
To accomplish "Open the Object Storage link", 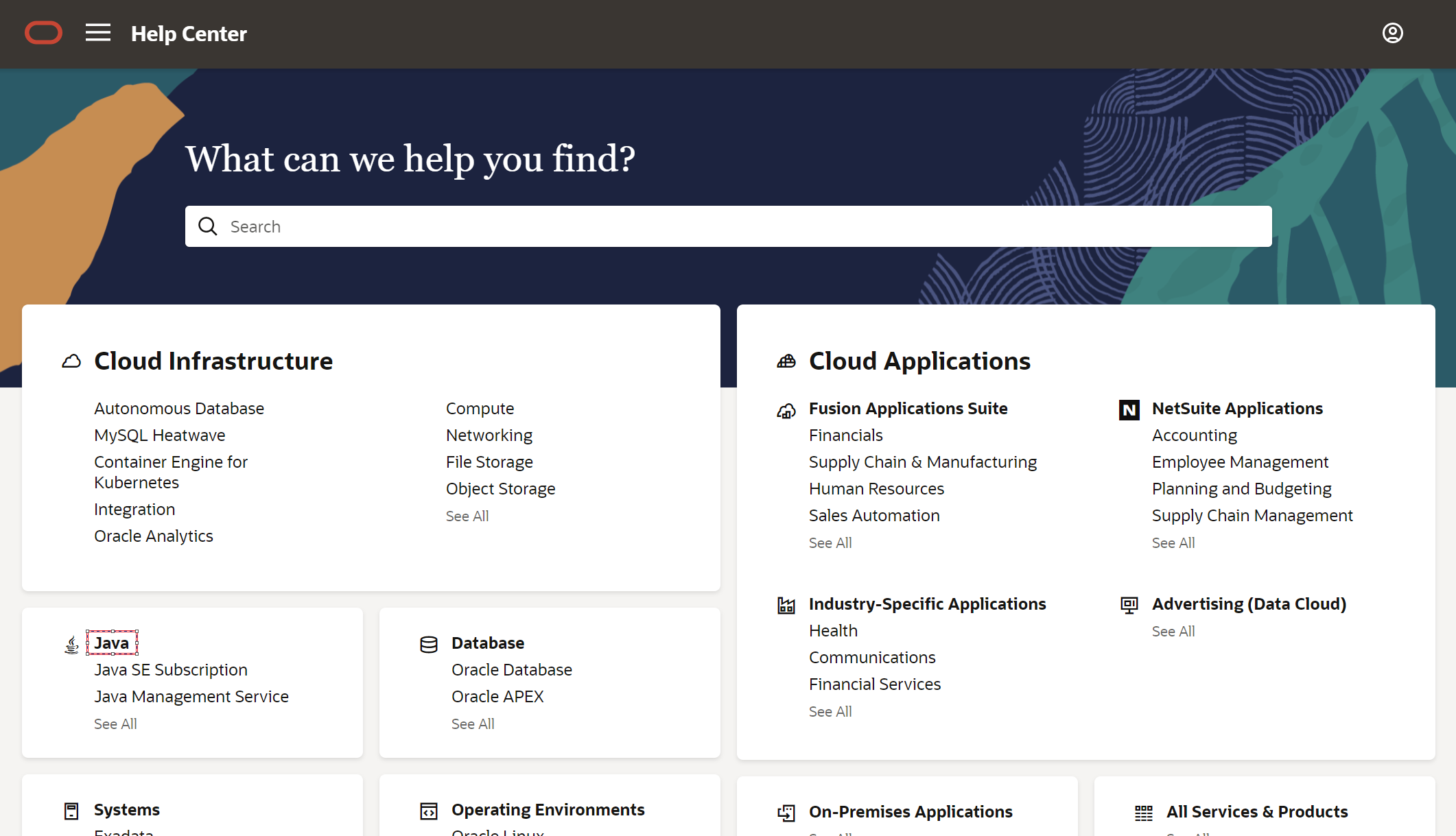I will point(501,489).
